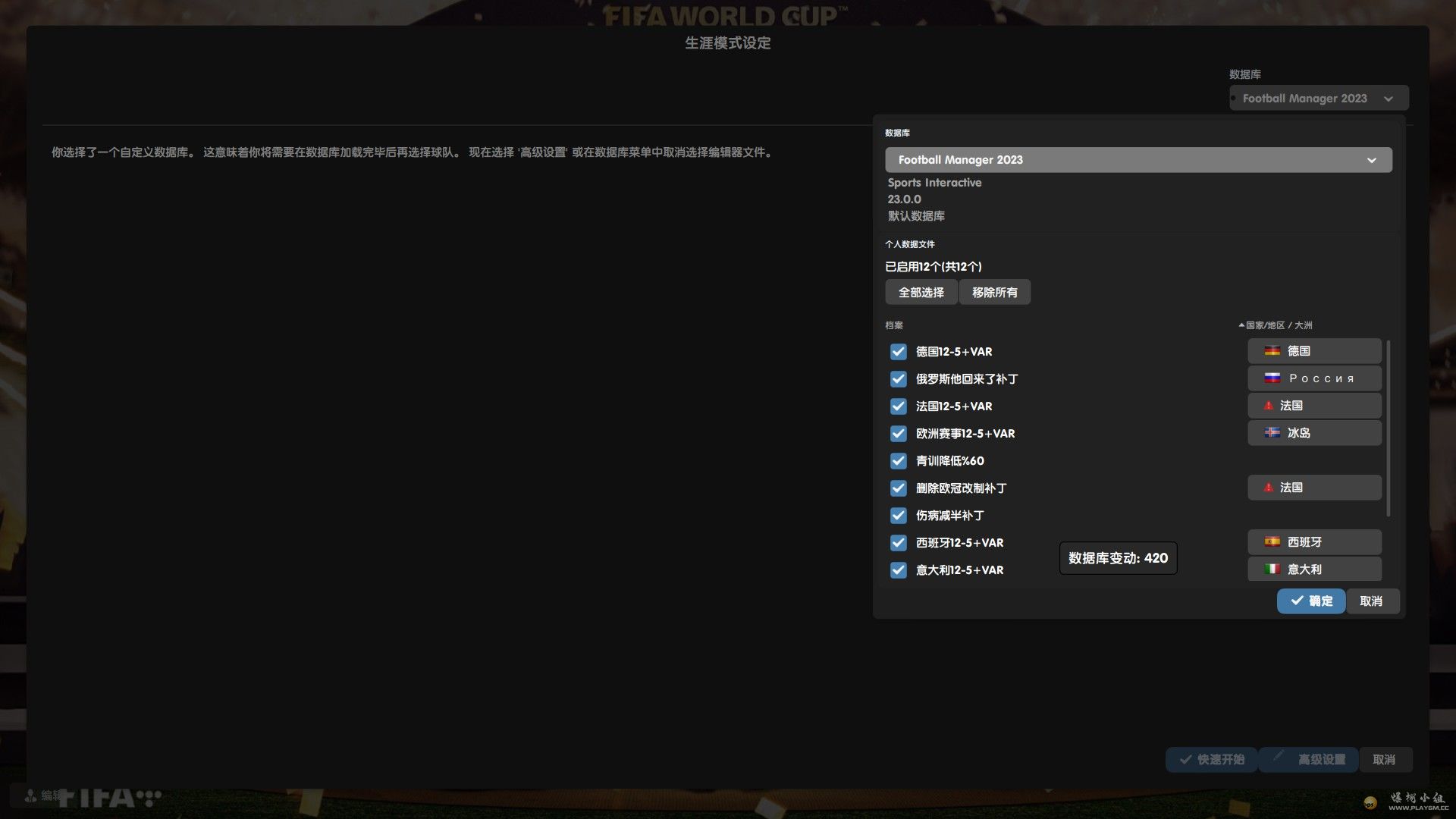This screenshot has width=1456, height=819.
Task: Uncheck the 青训降低%60 file
Action: [x=898, y=461]
